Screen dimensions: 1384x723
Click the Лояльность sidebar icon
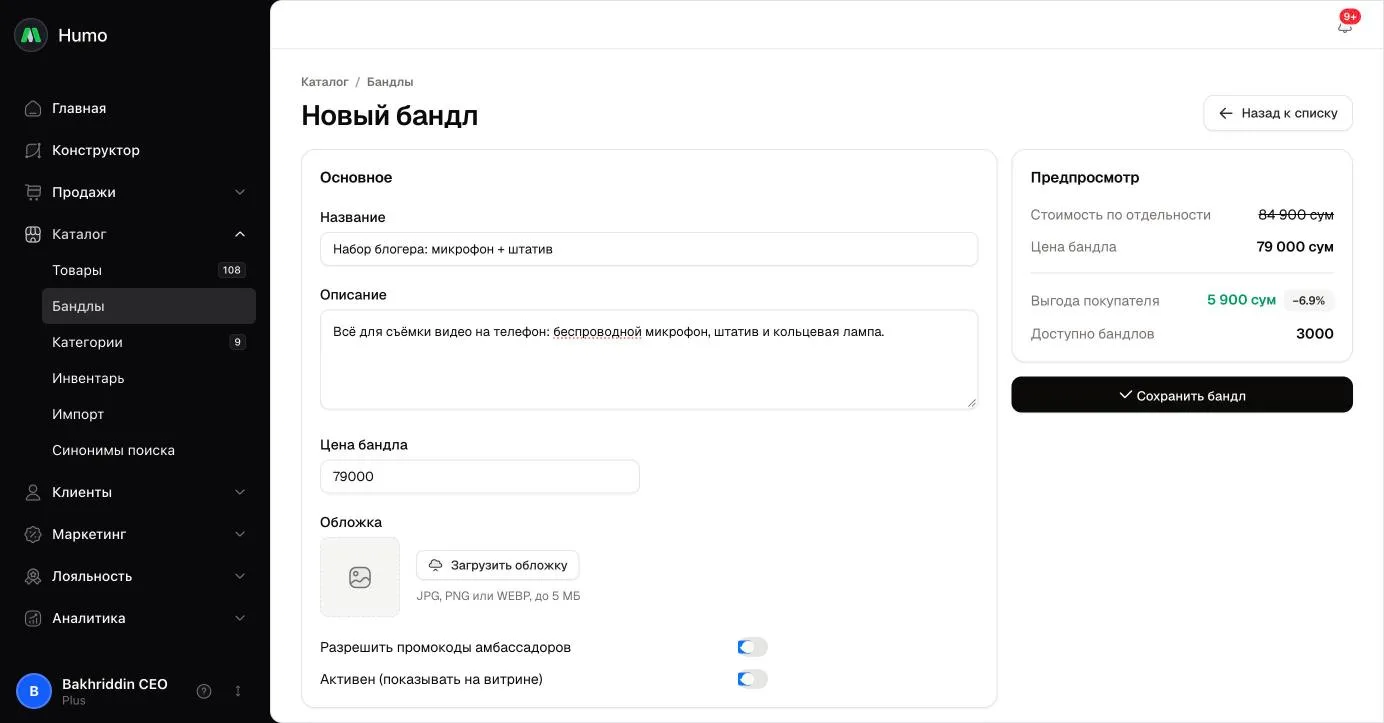click(x=33, y=576)
